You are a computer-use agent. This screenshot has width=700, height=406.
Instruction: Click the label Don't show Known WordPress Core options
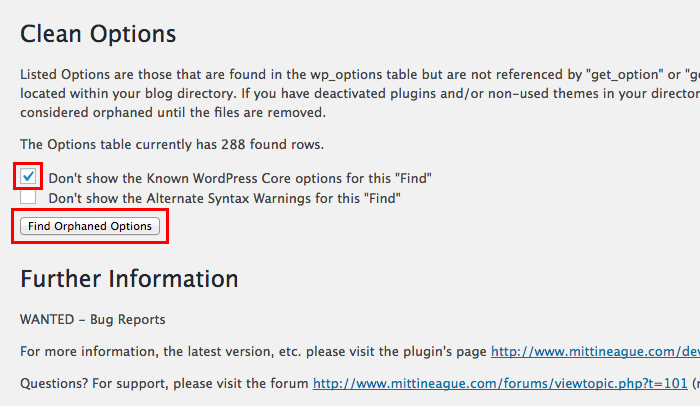tap(240, 178)
